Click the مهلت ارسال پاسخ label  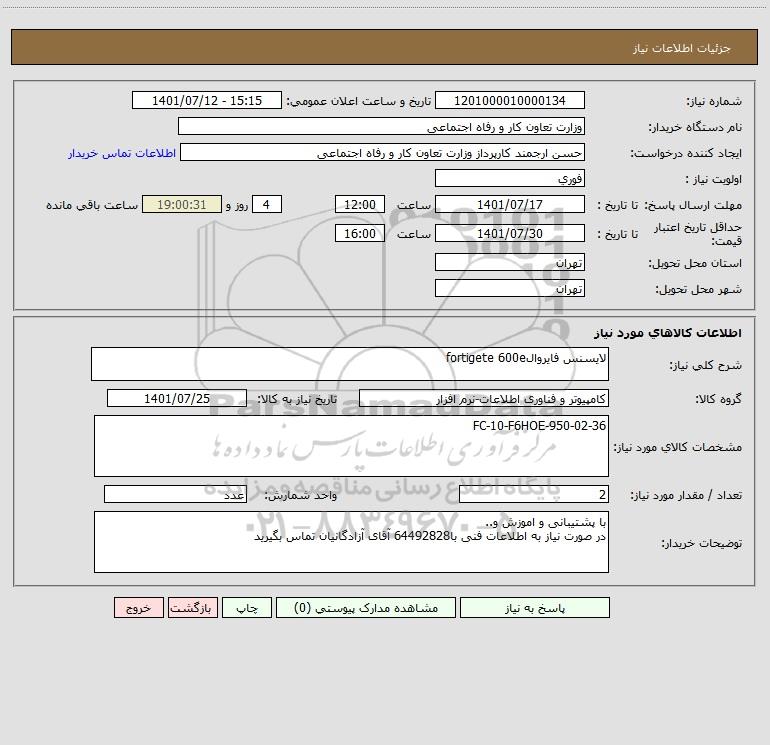[x=693, y=205]
